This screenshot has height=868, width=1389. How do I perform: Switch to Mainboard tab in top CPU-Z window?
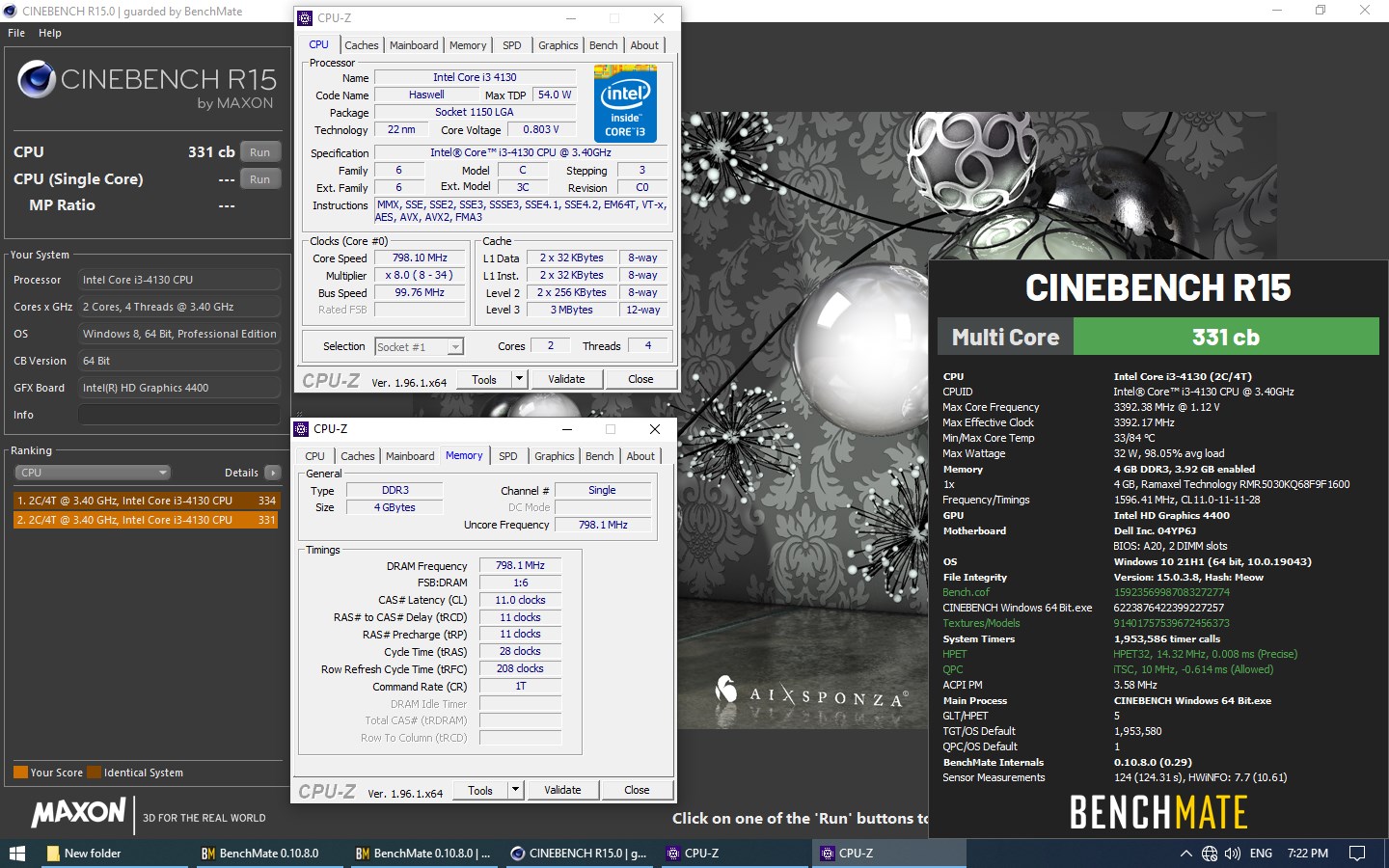click(x=414, y=45)
